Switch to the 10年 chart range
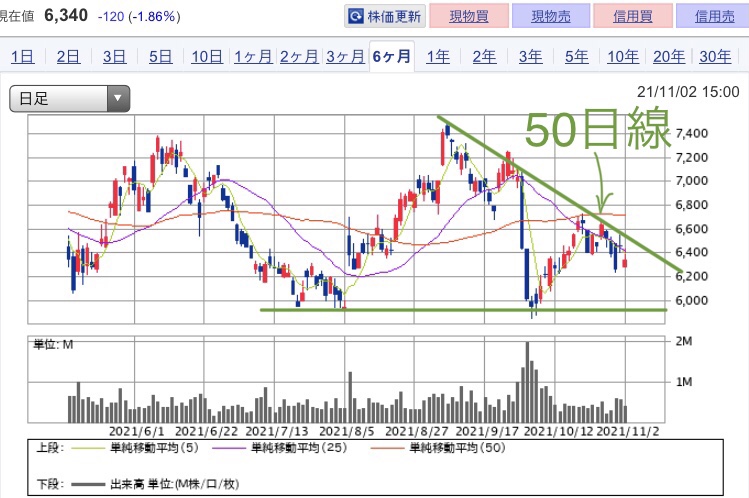 coord(623,57)
